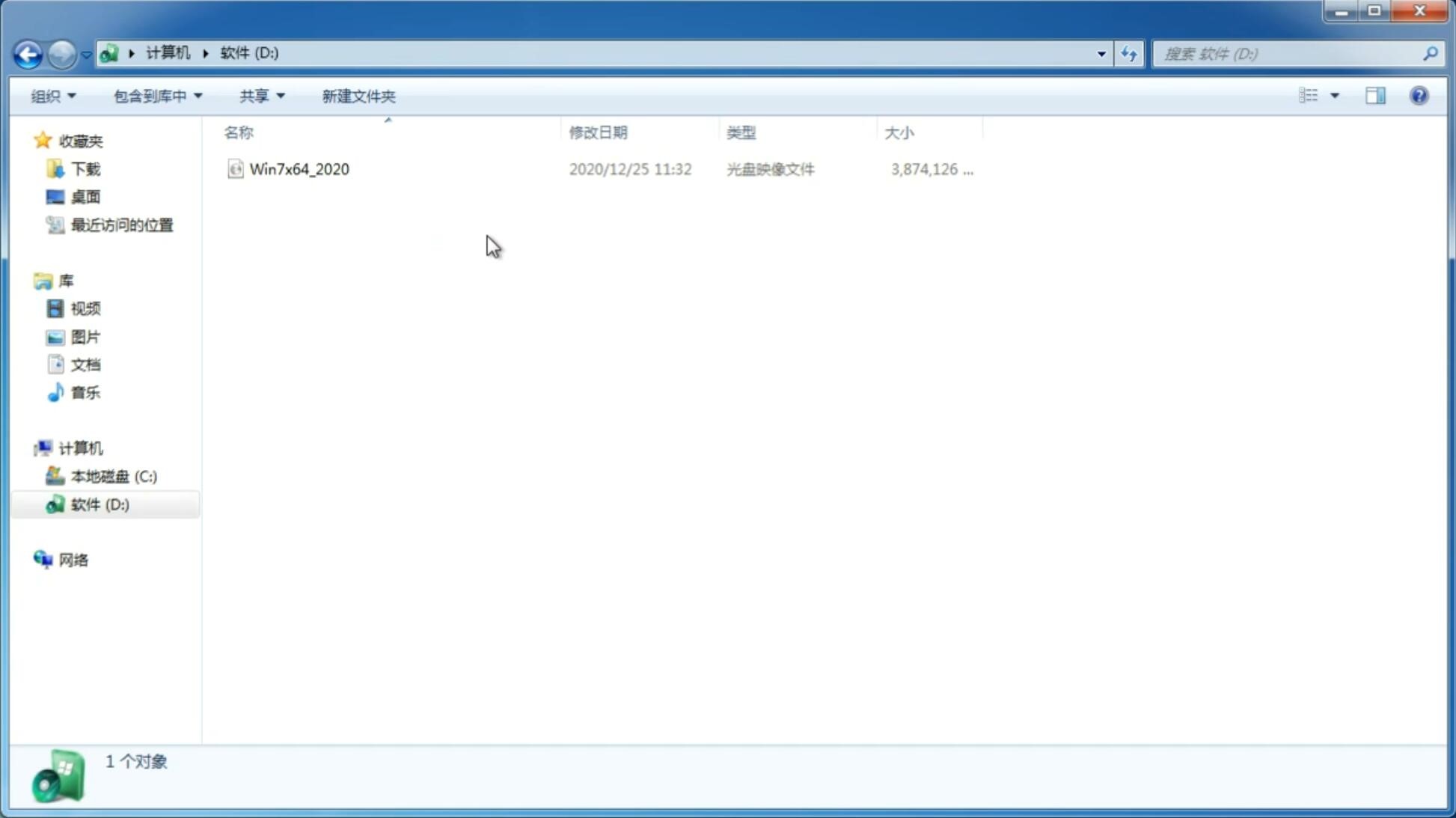Open 网络 in the sidebar
This screenshot has width=1456, height=818.
point(73,560)
